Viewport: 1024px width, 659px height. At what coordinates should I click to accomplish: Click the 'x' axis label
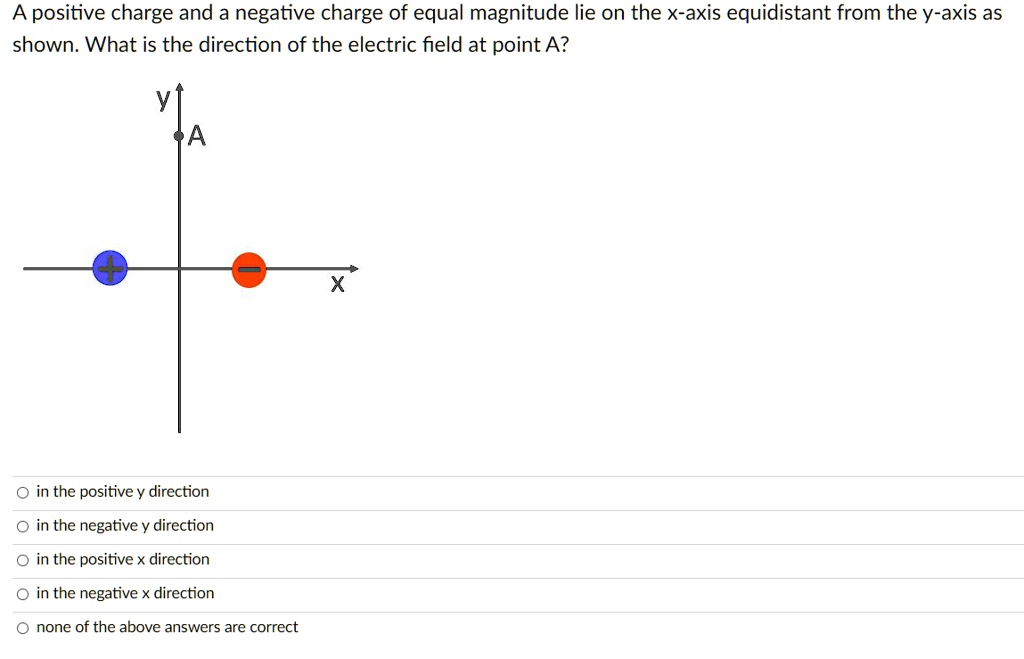point(337,284)
